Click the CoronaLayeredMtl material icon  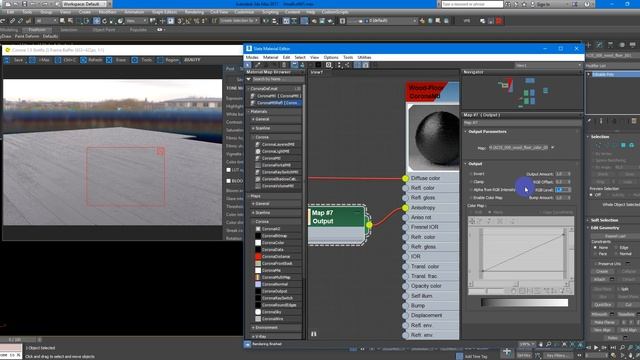pos(258,144)
